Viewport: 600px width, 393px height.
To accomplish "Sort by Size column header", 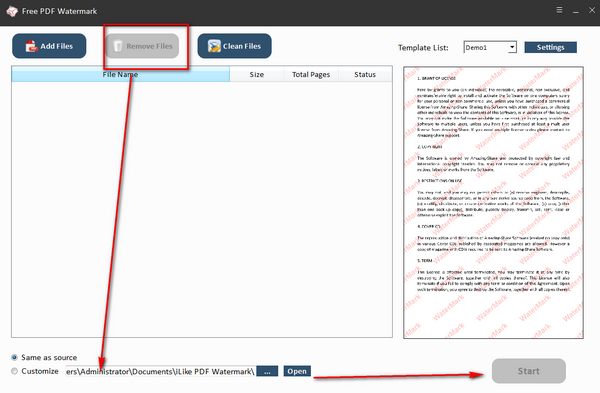I will [257, 74].
